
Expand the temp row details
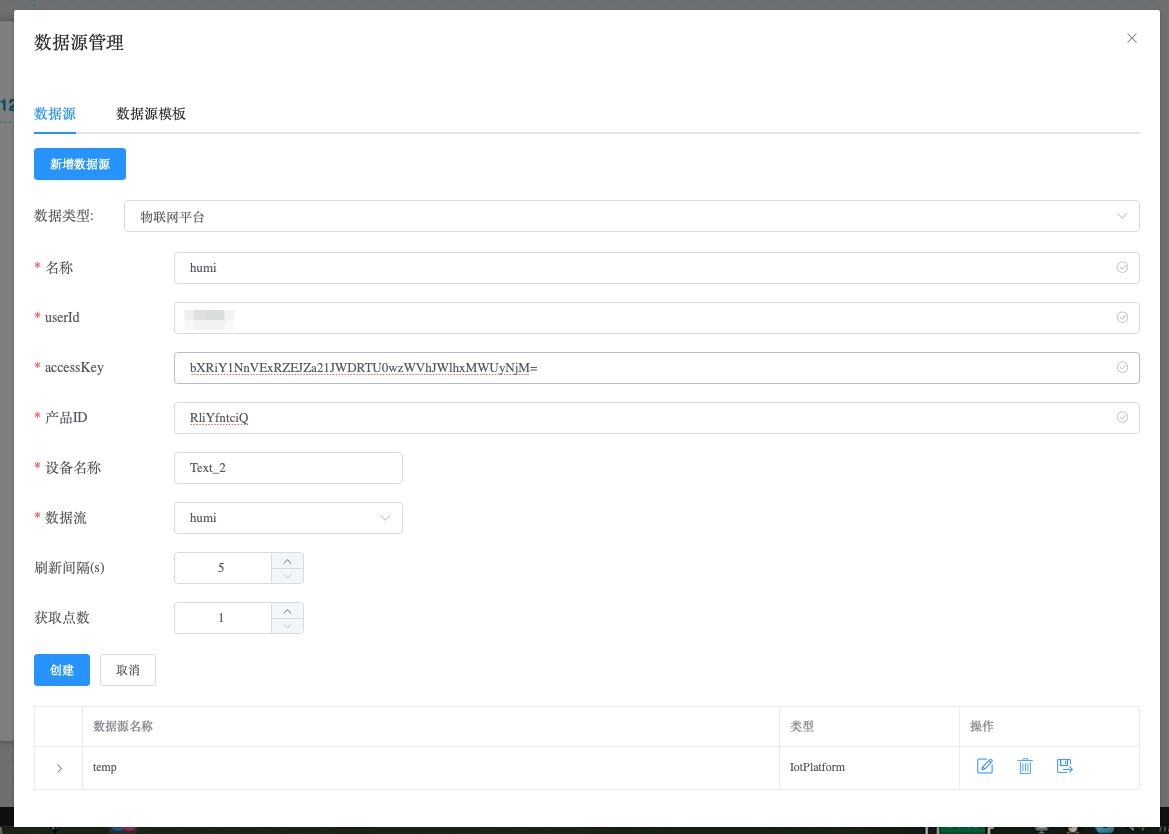click(x=59, y=768)
